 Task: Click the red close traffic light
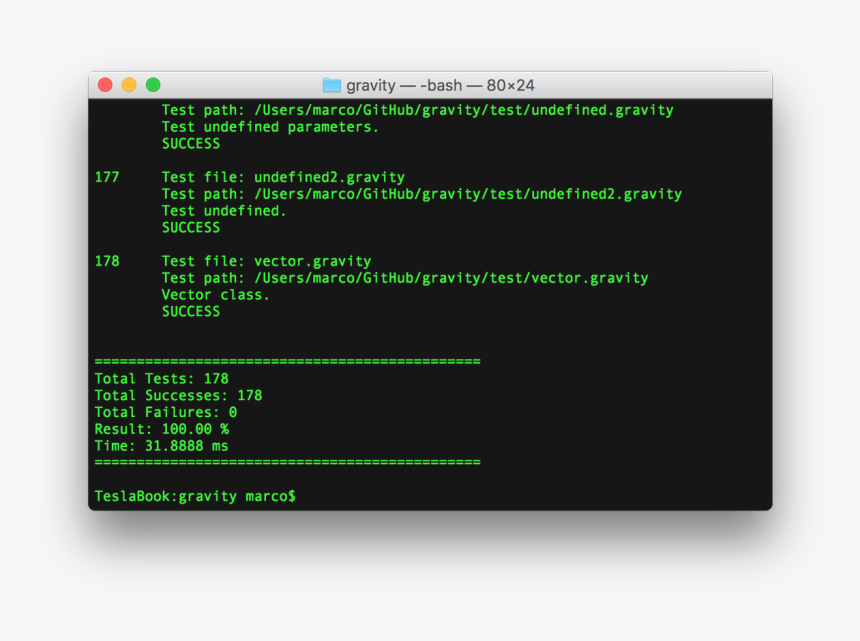tap(104, 85)
